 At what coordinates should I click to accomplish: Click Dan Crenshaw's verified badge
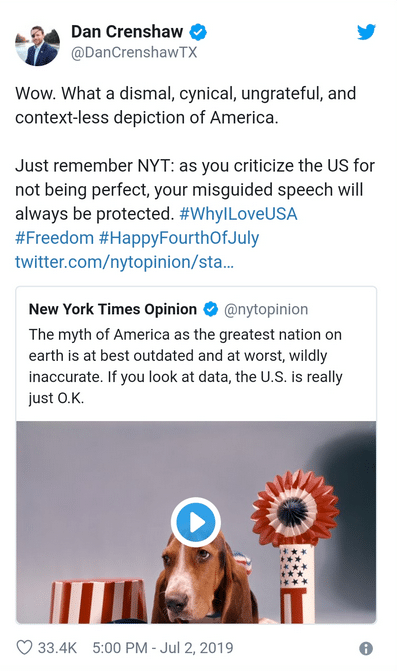(198, 32)
